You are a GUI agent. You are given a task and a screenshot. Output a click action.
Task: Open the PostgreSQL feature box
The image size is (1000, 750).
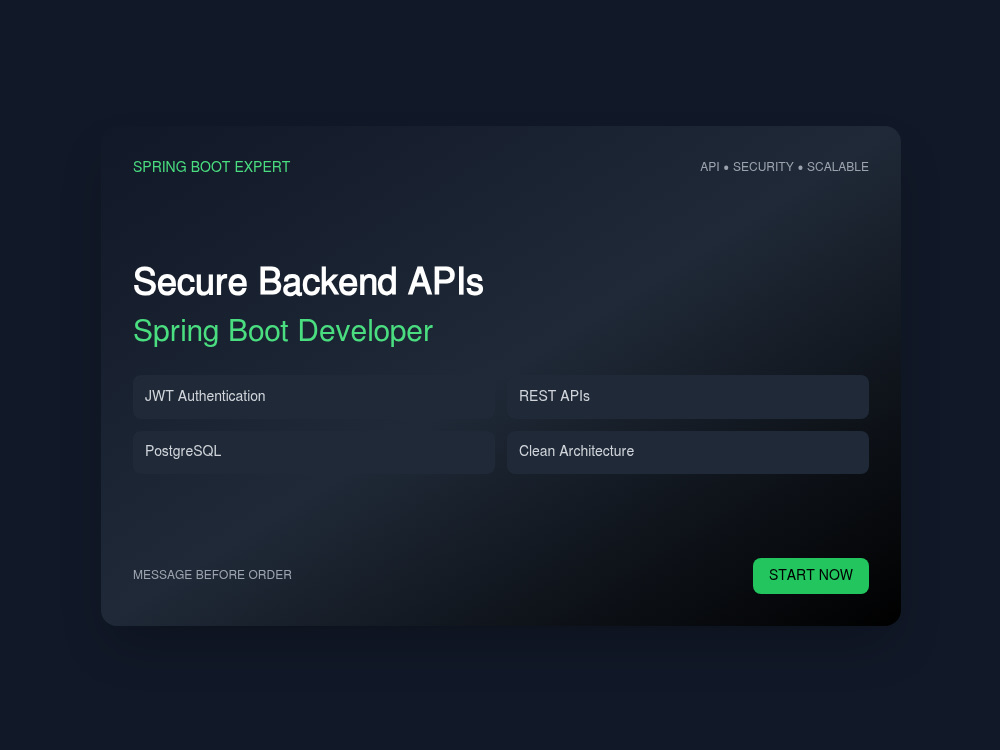point(314,452)
